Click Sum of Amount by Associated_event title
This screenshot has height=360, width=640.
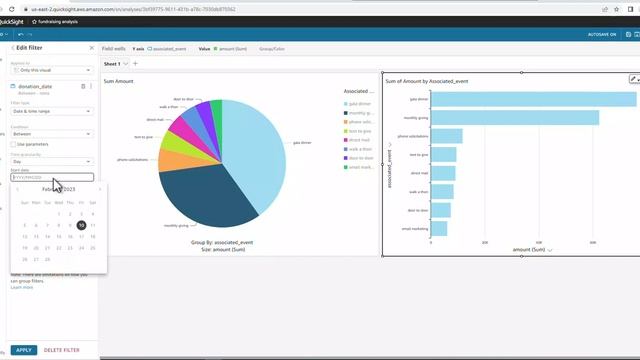coord(427,81)
